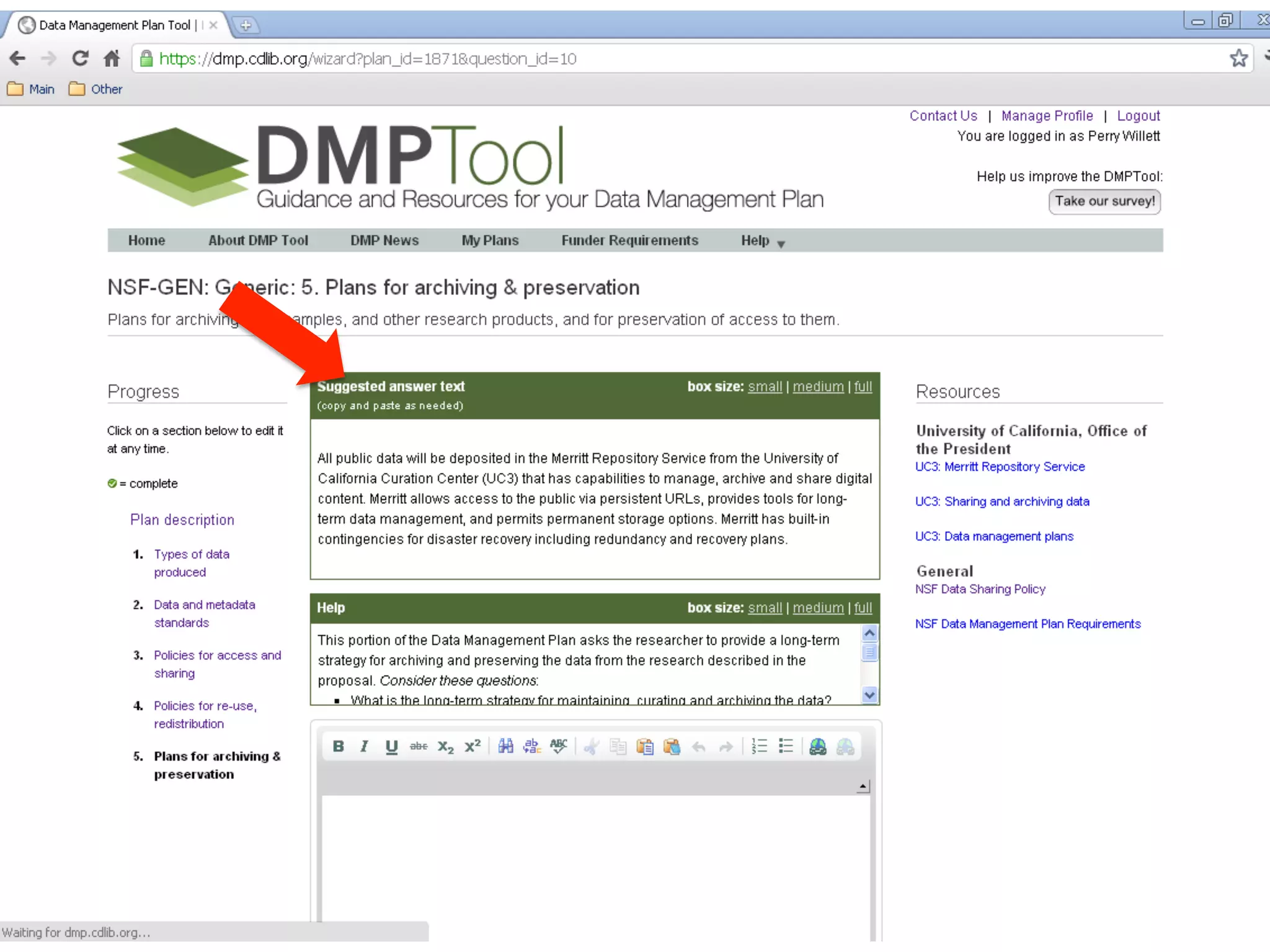Collapse the editor toolbar with the small arrow
The height and width of the screenshot is (952, 1270).
click(863, 787)
